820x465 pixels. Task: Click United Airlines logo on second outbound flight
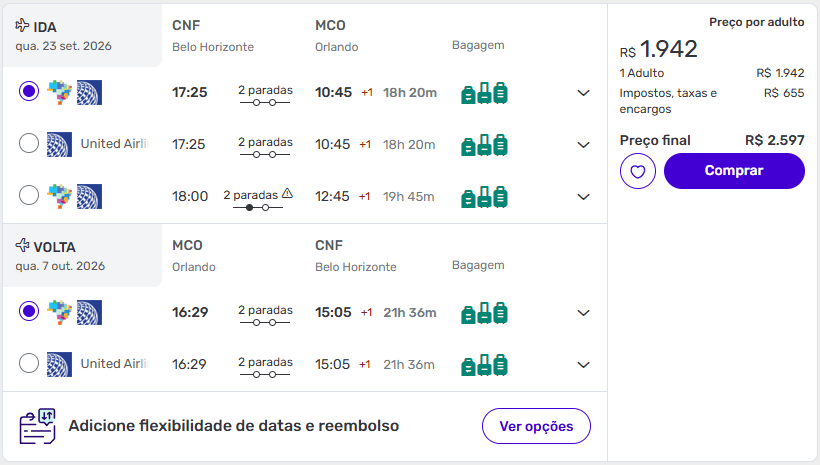point(59,144)
